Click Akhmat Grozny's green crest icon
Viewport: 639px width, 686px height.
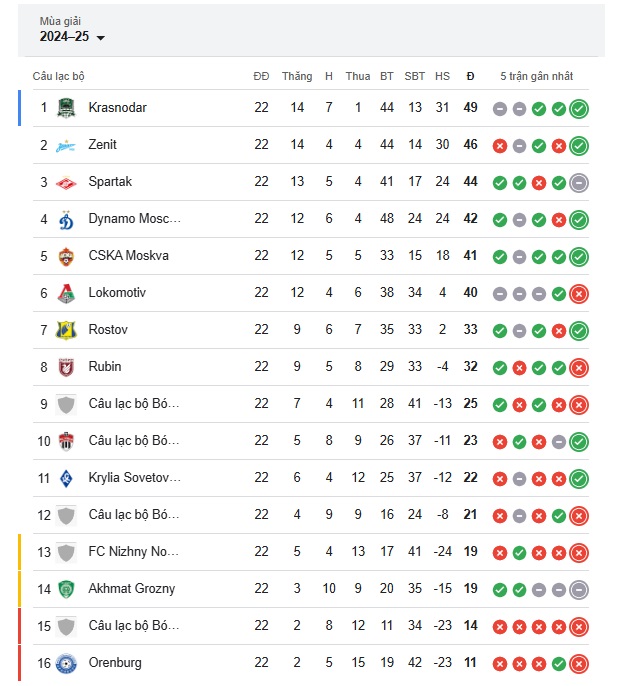(66, 589)
